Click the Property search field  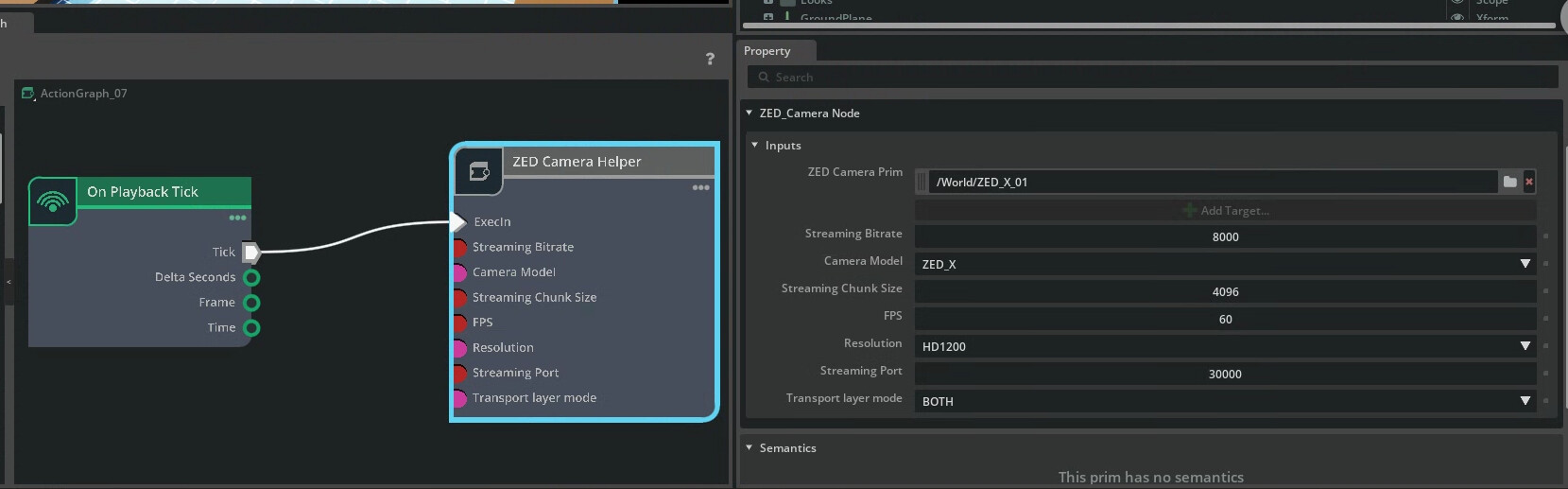point(1153,78)
